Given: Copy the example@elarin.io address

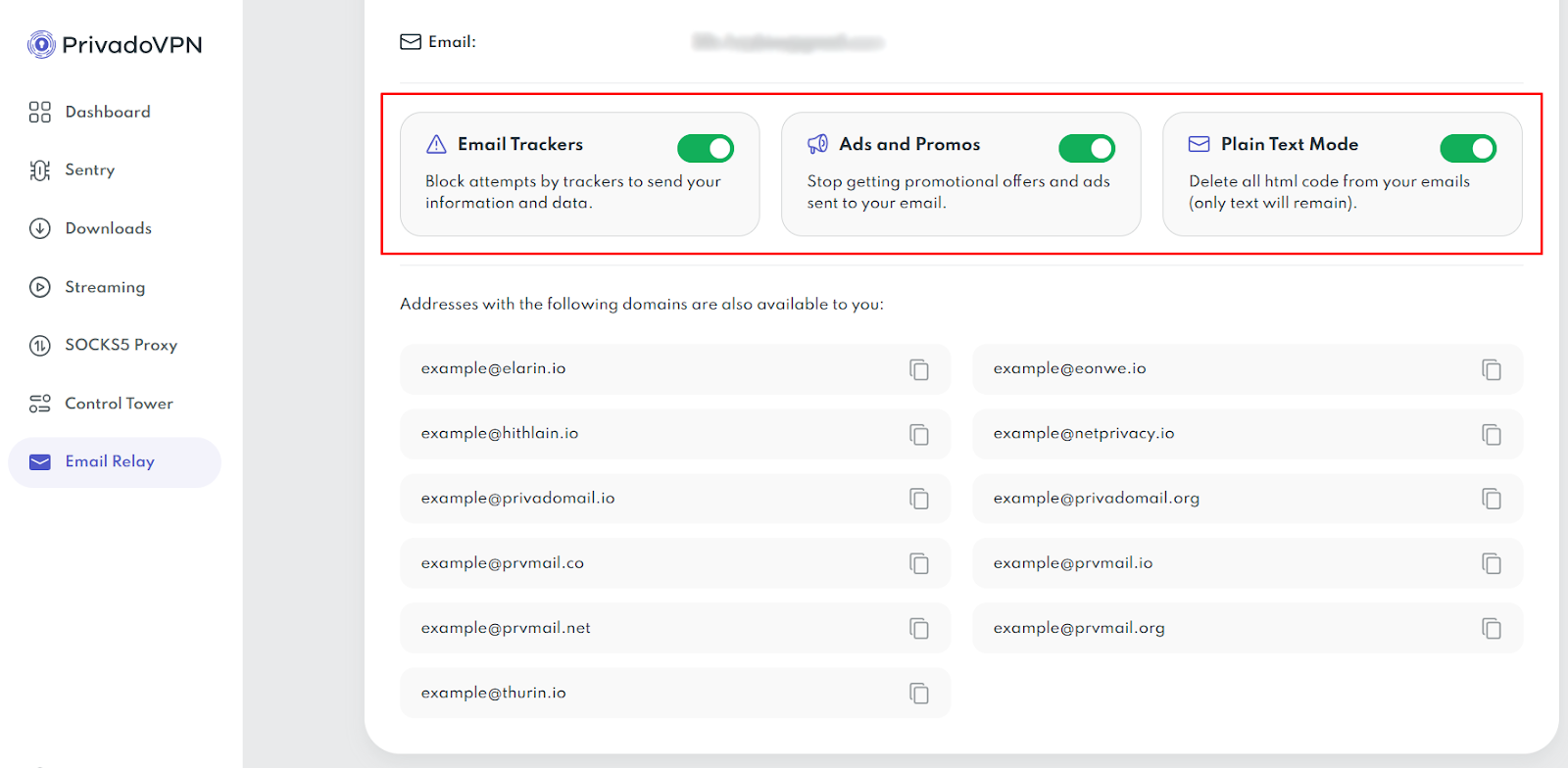Looking at the screenshot, I should click(918, 369).
